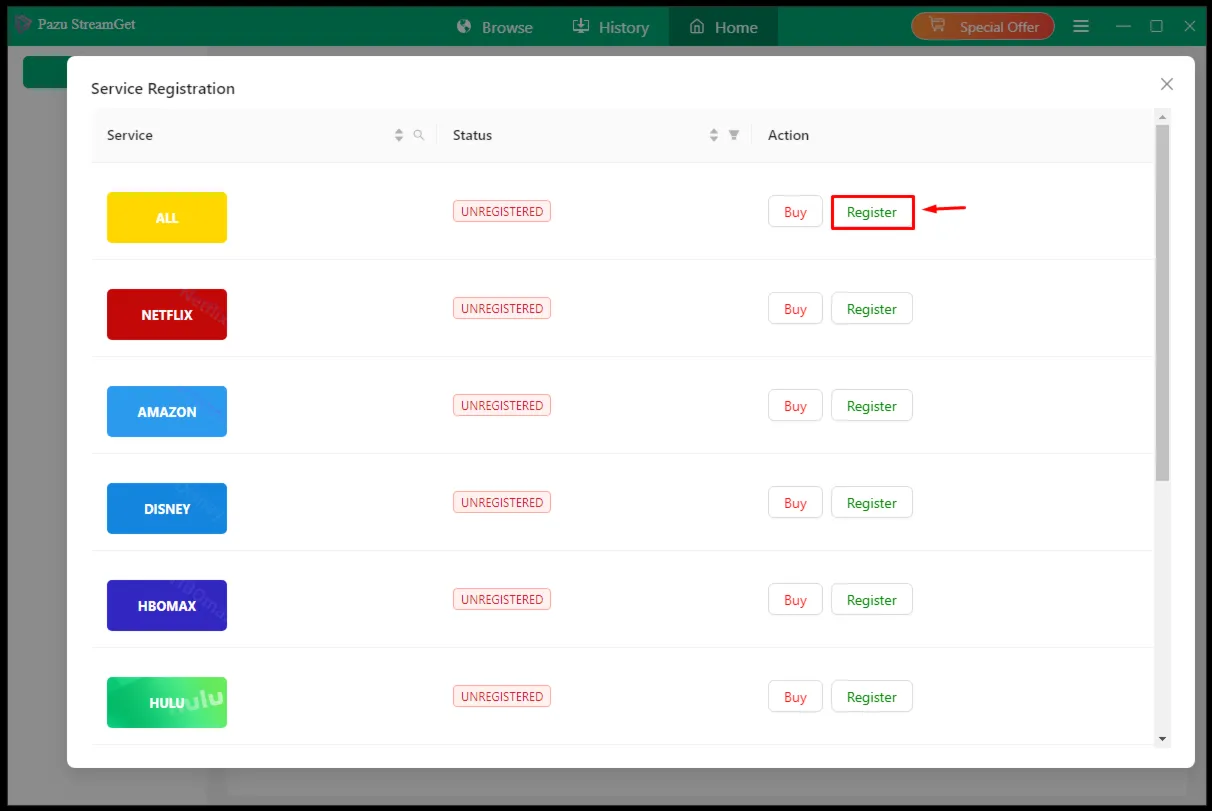Register the ALL services license

tap(872, 212)
